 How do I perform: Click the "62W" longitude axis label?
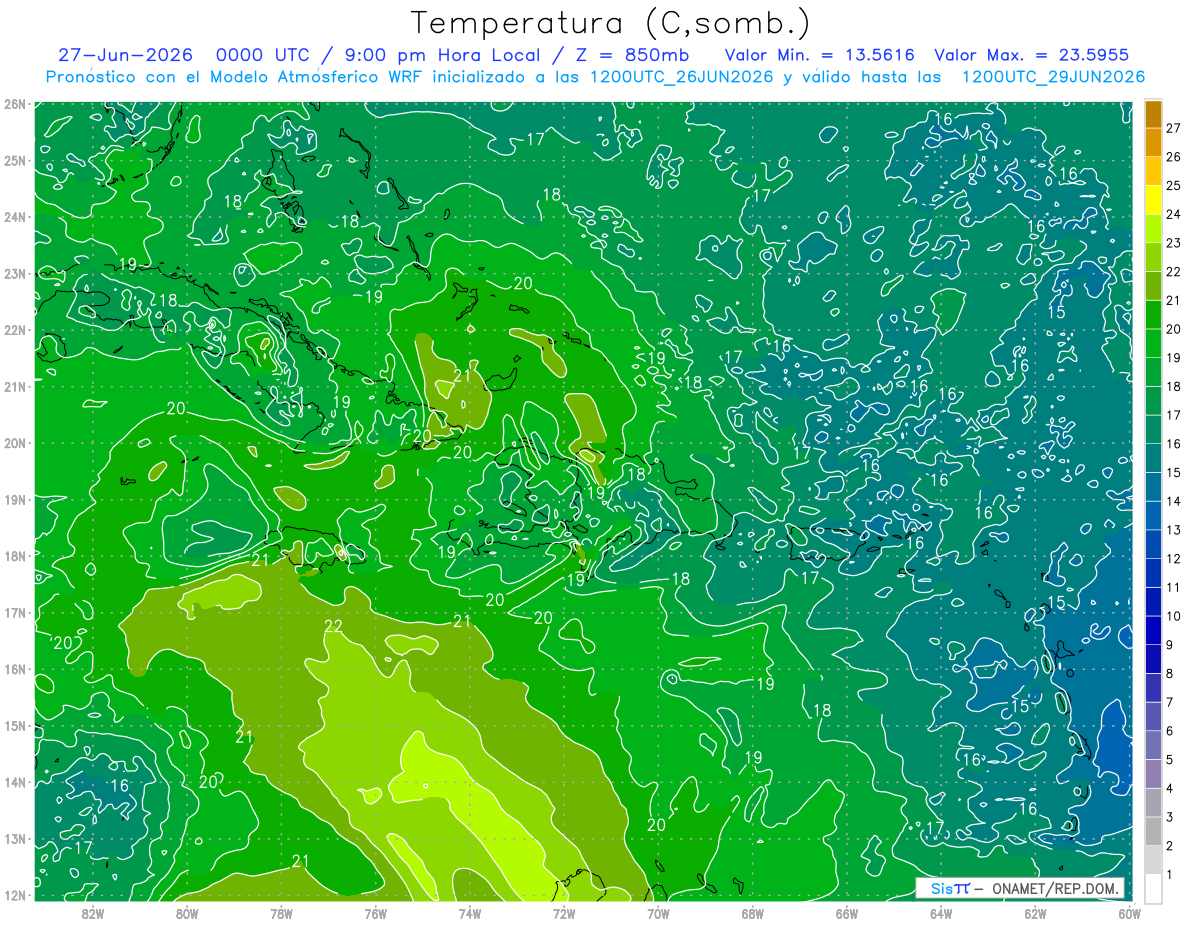1035,914
